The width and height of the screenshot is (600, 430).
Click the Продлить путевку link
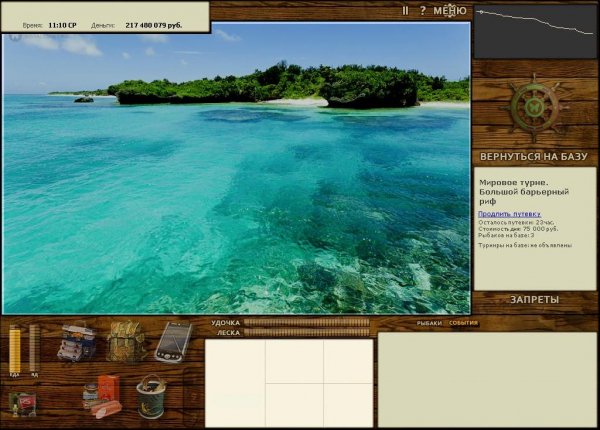coord(509,213)
